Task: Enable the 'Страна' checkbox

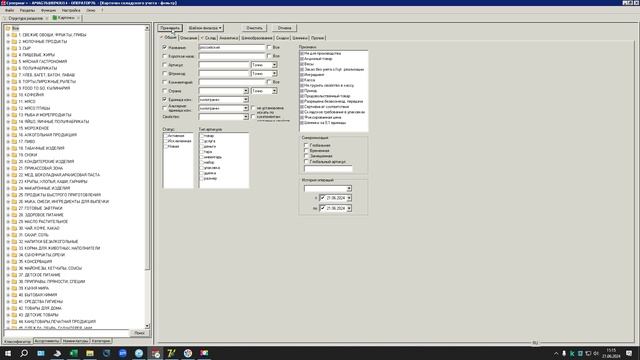Action: coord(164,91)
